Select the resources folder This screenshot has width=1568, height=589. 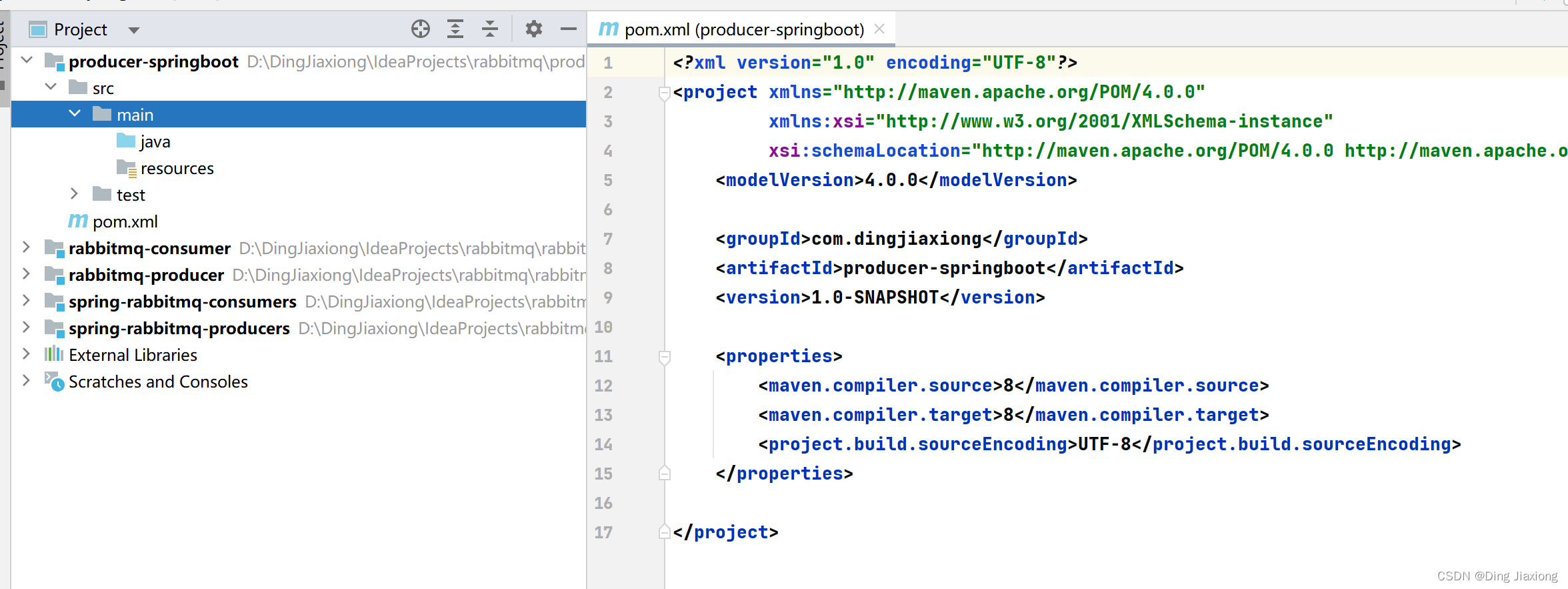click(299, 167)
